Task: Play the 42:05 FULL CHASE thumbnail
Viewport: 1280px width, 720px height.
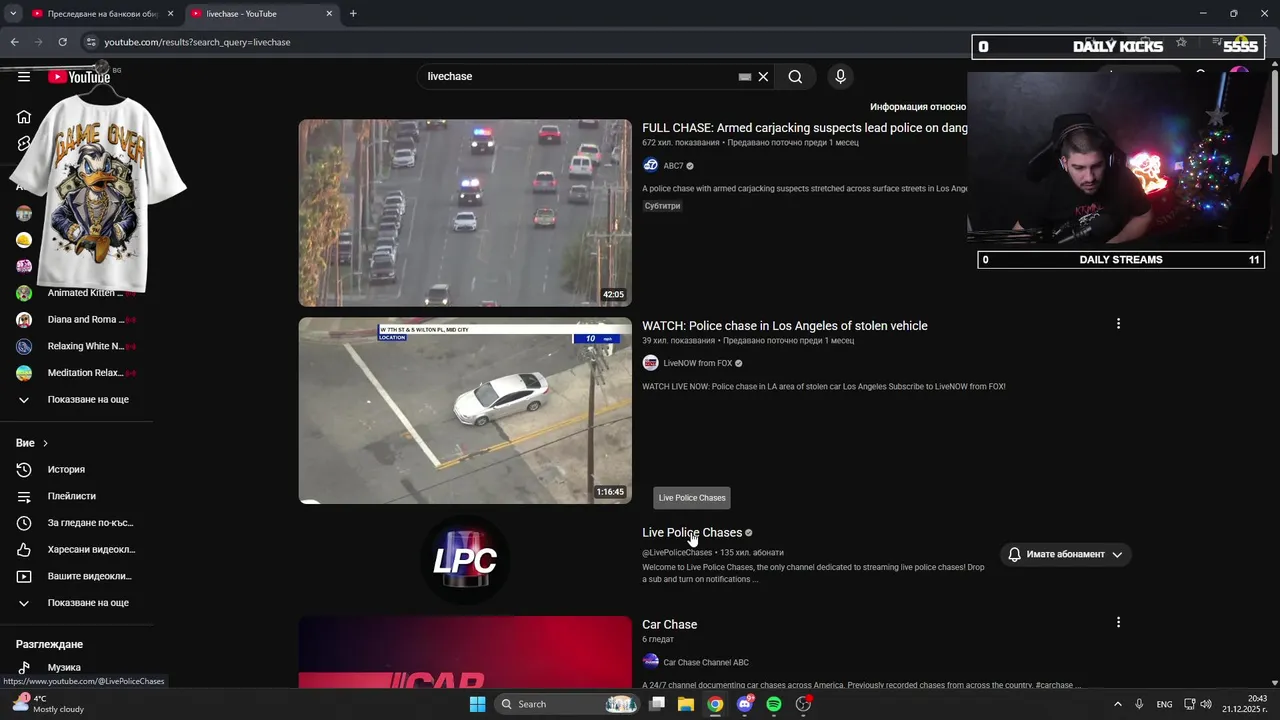Action: [x=465, y=213]
